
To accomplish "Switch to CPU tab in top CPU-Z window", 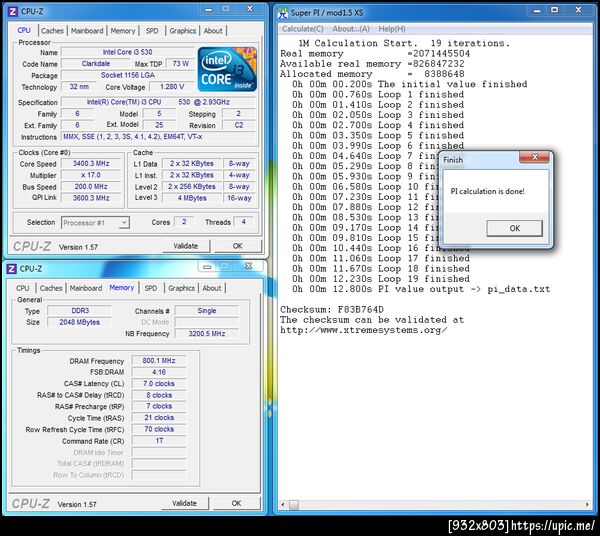I will (24, 30).
